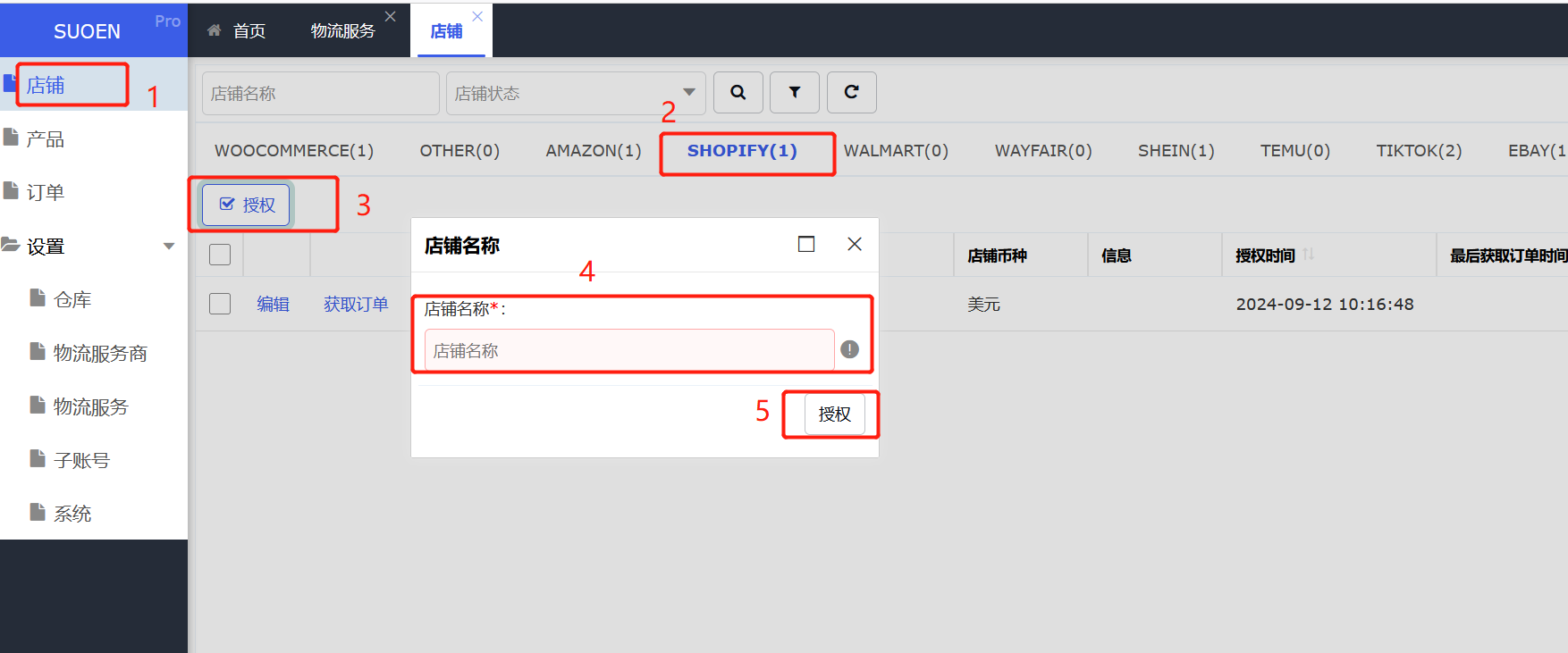Switch to the 物流服务 tab
The width and height of the screenshot is (1568, 653).
tap(343, 31)
